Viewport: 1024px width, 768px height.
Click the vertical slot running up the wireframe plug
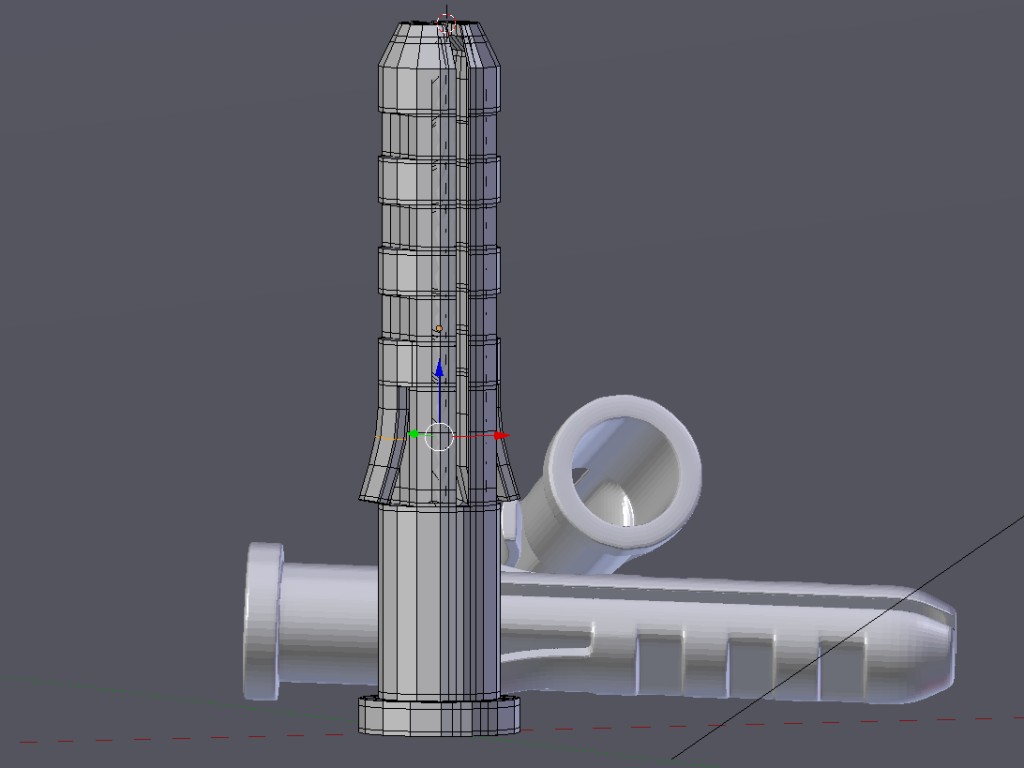coord(462,250)
